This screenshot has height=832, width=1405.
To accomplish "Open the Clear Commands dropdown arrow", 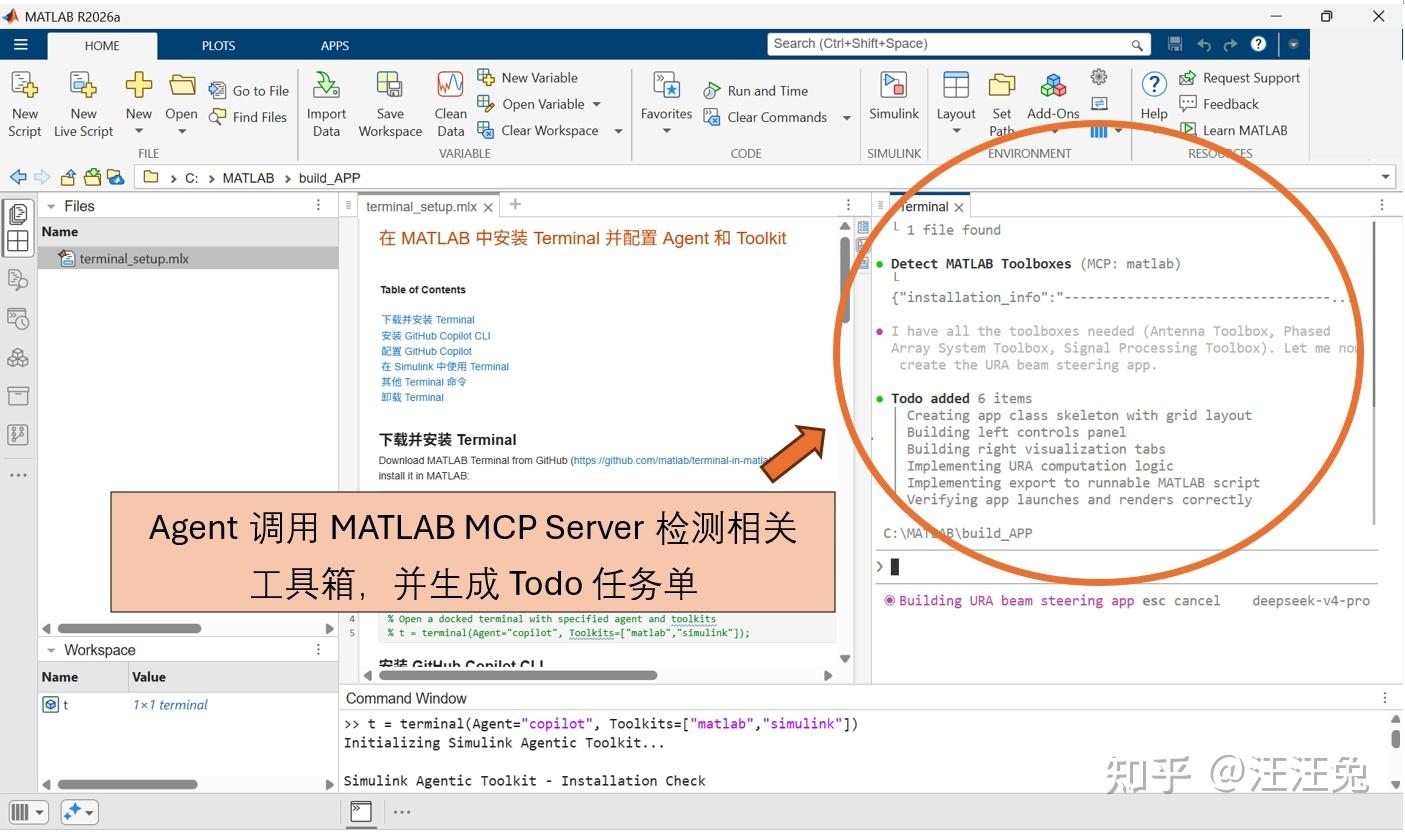I will tap(846, 118).
